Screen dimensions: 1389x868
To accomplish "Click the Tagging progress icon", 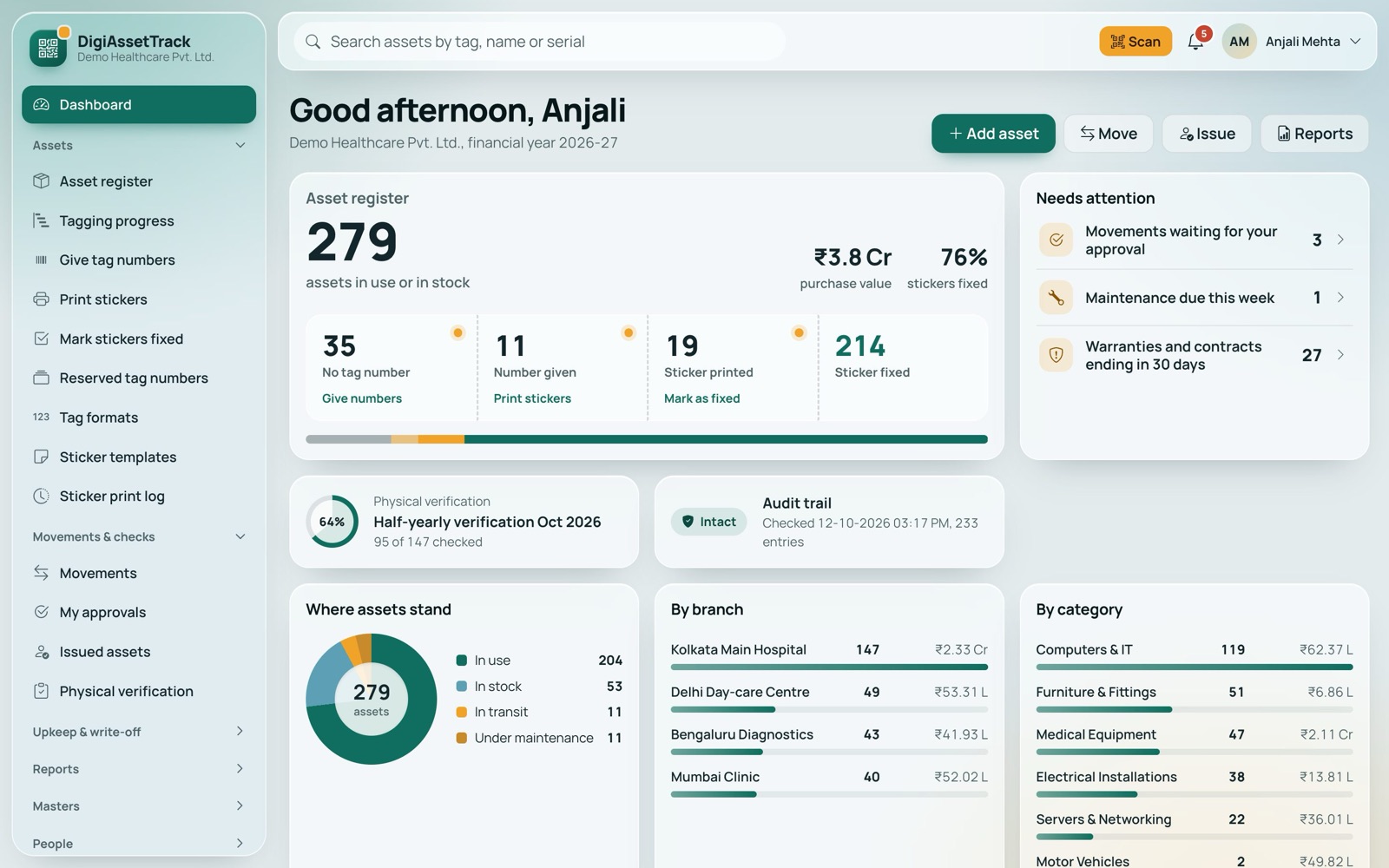I will tap(41, 220).
